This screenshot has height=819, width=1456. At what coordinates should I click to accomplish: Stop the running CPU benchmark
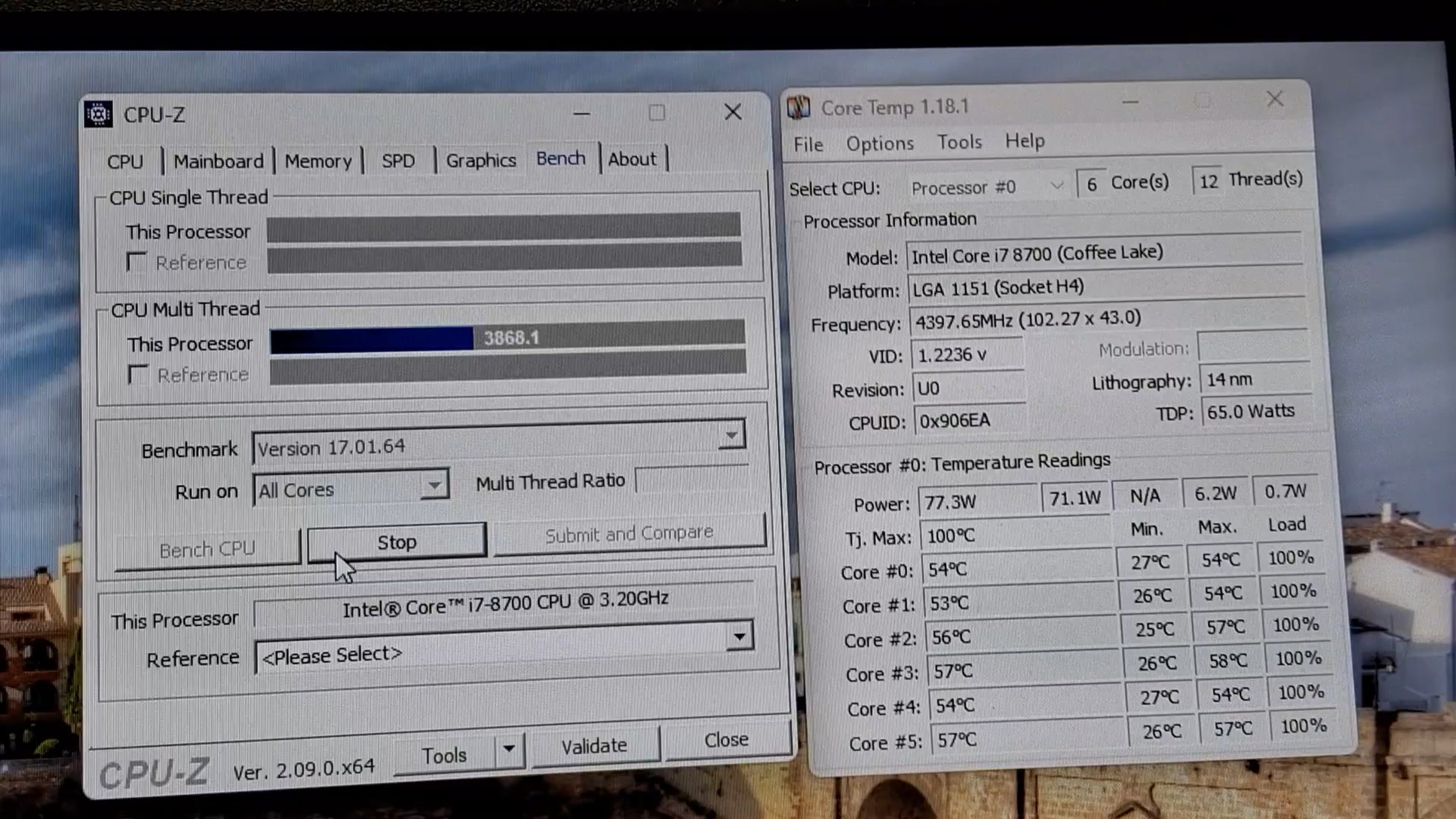point(396,541)
